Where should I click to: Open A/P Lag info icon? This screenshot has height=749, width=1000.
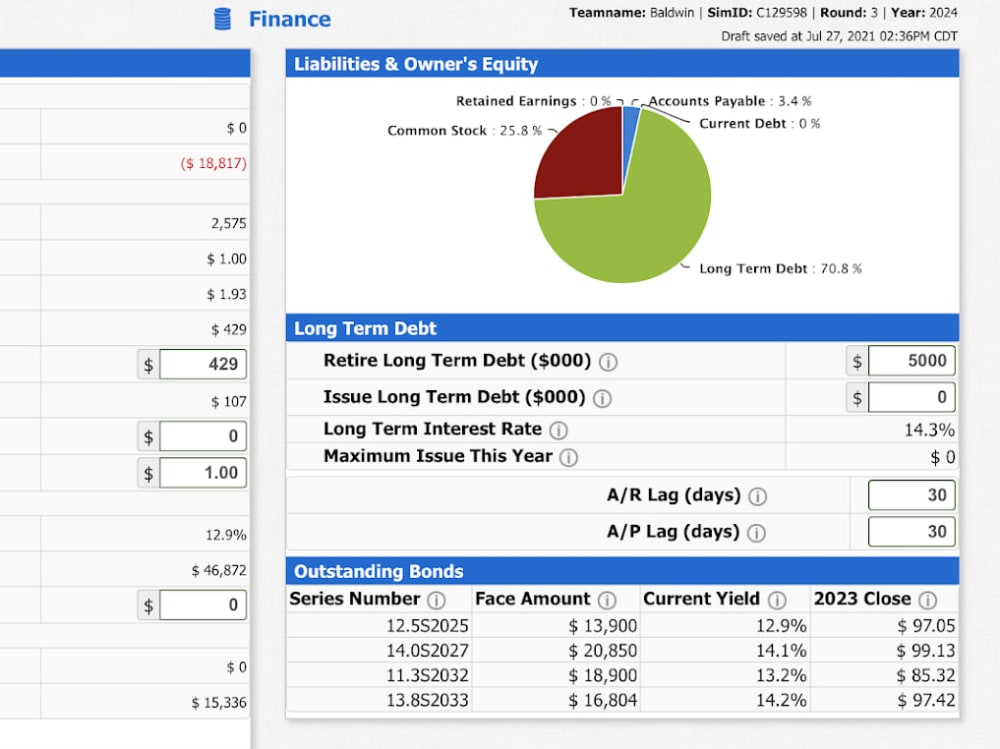tap(756, 533)
